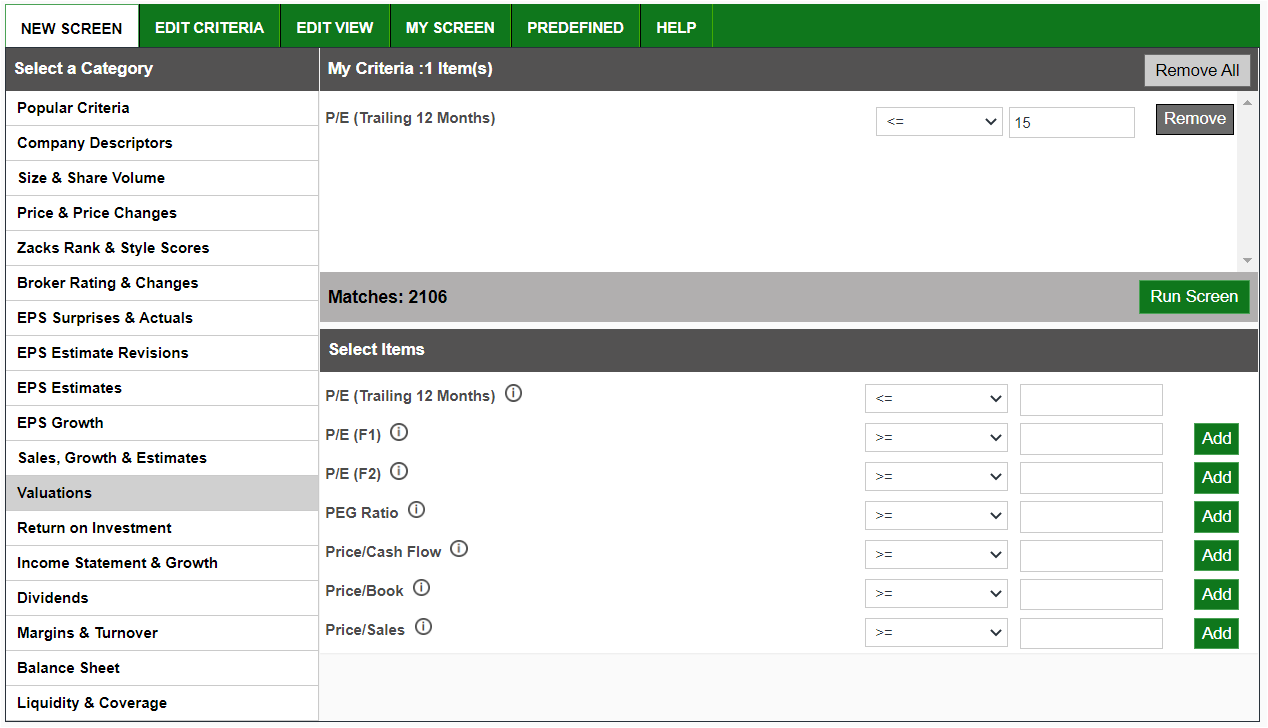Click the Run Screen button
This screenshot has height=728, width=1268.
(x=1194, y=296)
